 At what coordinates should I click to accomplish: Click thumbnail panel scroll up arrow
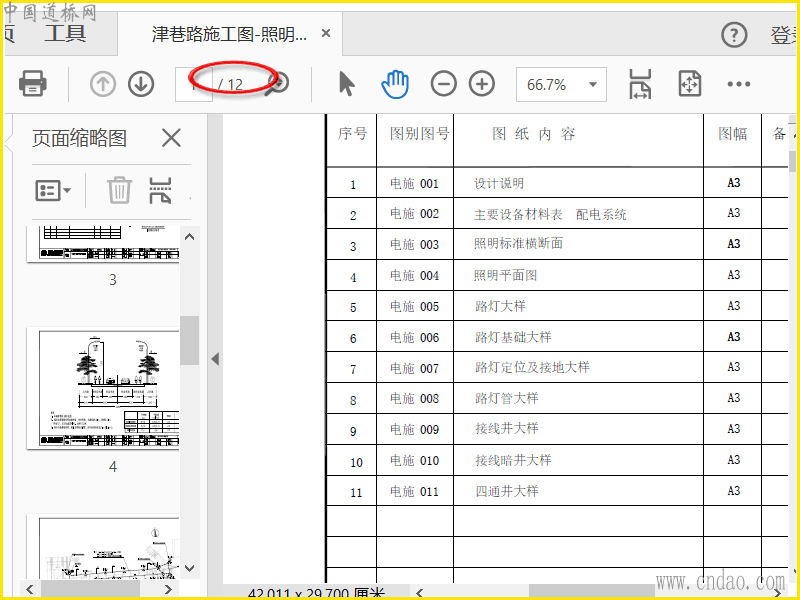click(189, 237)
